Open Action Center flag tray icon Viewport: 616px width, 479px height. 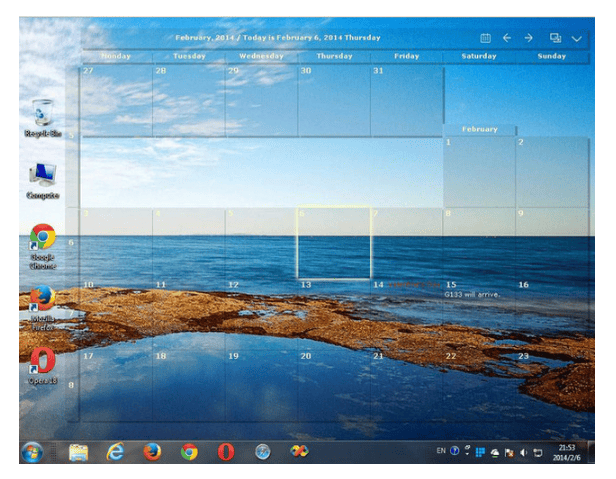[x=509, y=453]
